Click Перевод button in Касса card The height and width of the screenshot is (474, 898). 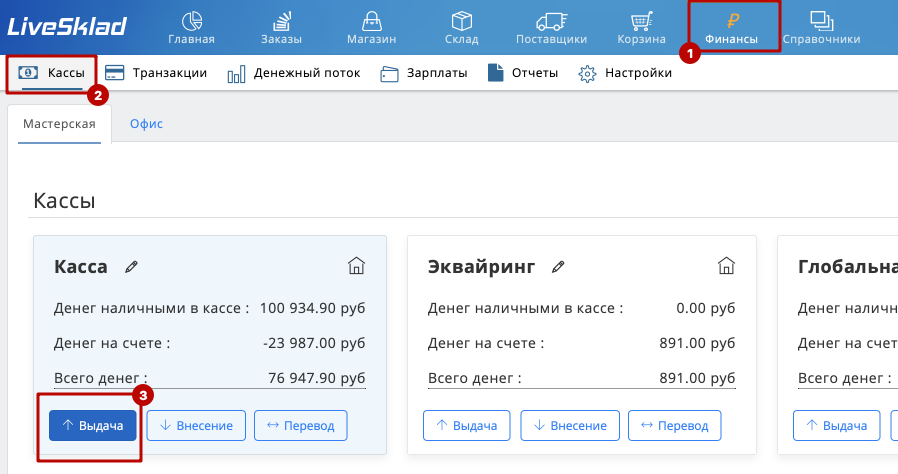coord(301,425)
